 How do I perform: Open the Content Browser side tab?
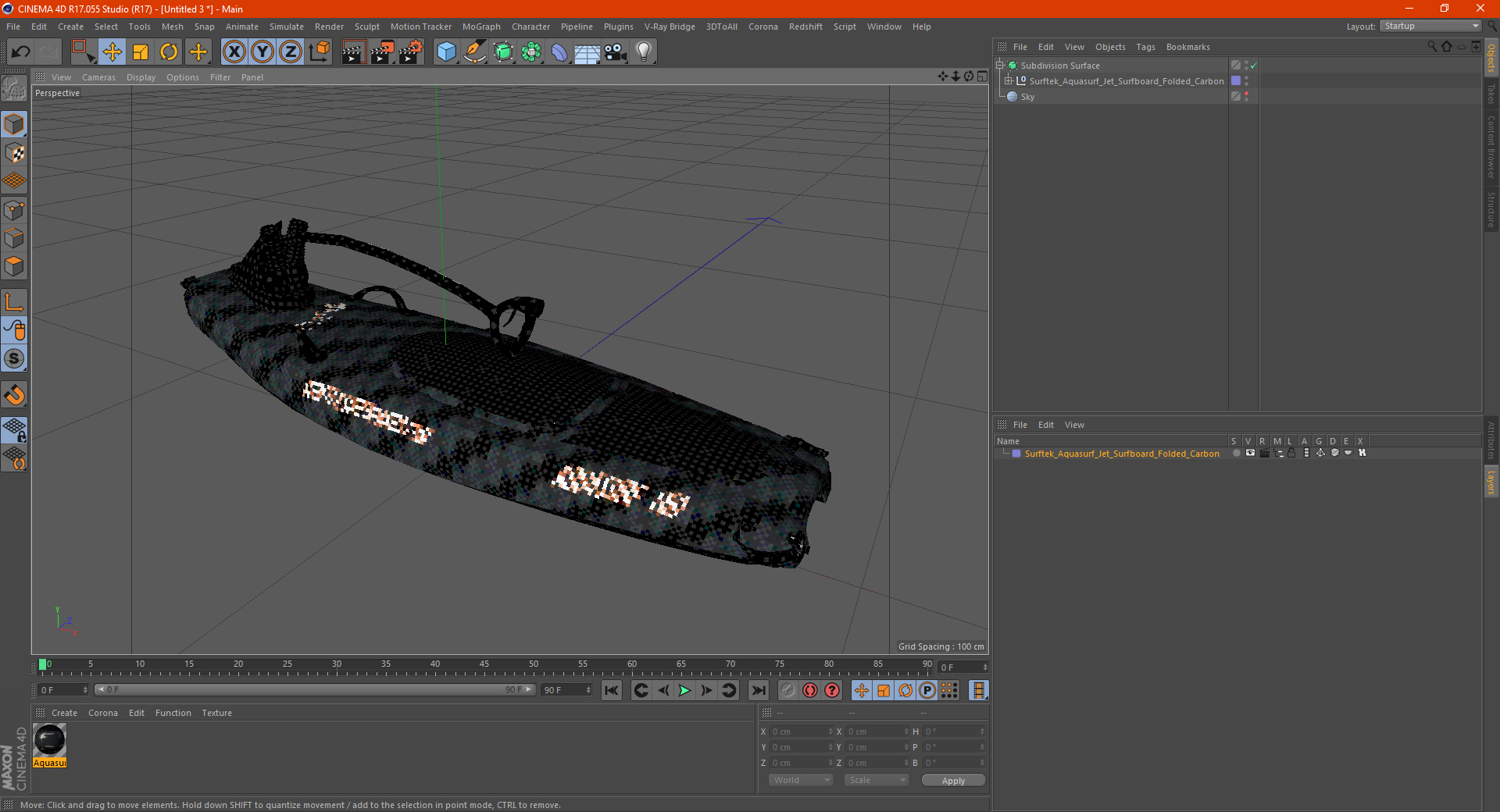[1491, 147]
